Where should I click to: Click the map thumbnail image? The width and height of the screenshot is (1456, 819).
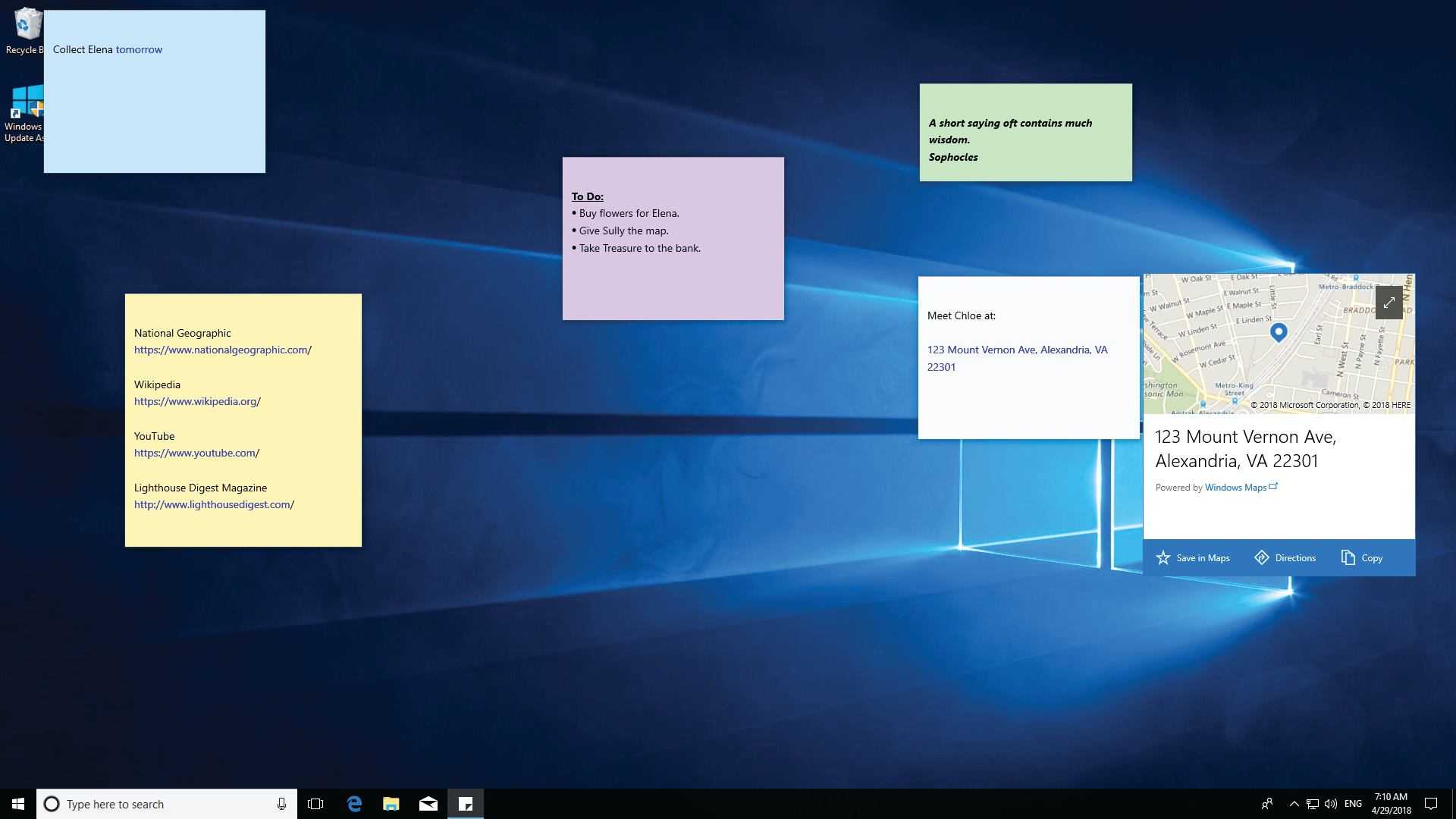pos(1279,344)
